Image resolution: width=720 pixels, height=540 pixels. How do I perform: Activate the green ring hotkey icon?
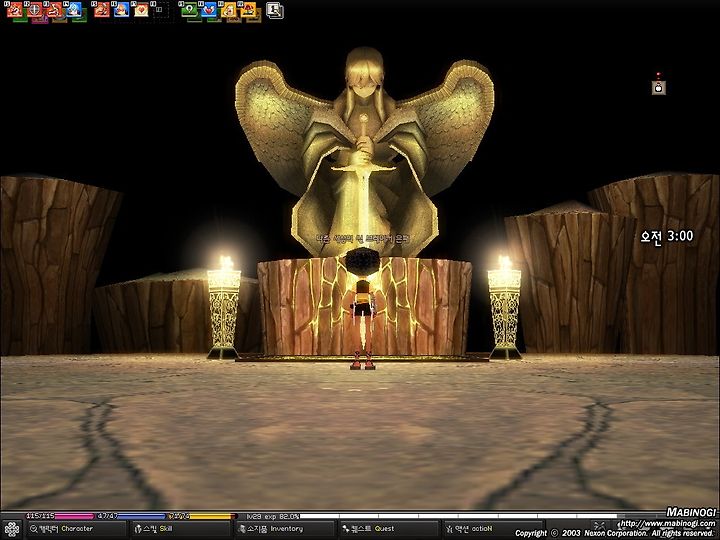pos(189,9)
